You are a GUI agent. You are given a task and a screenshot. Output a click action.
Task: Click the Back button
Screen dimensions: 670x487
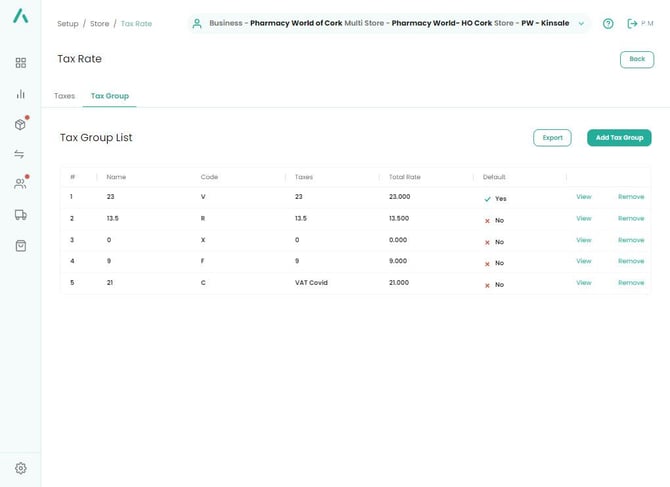click(x=637, y=59)
